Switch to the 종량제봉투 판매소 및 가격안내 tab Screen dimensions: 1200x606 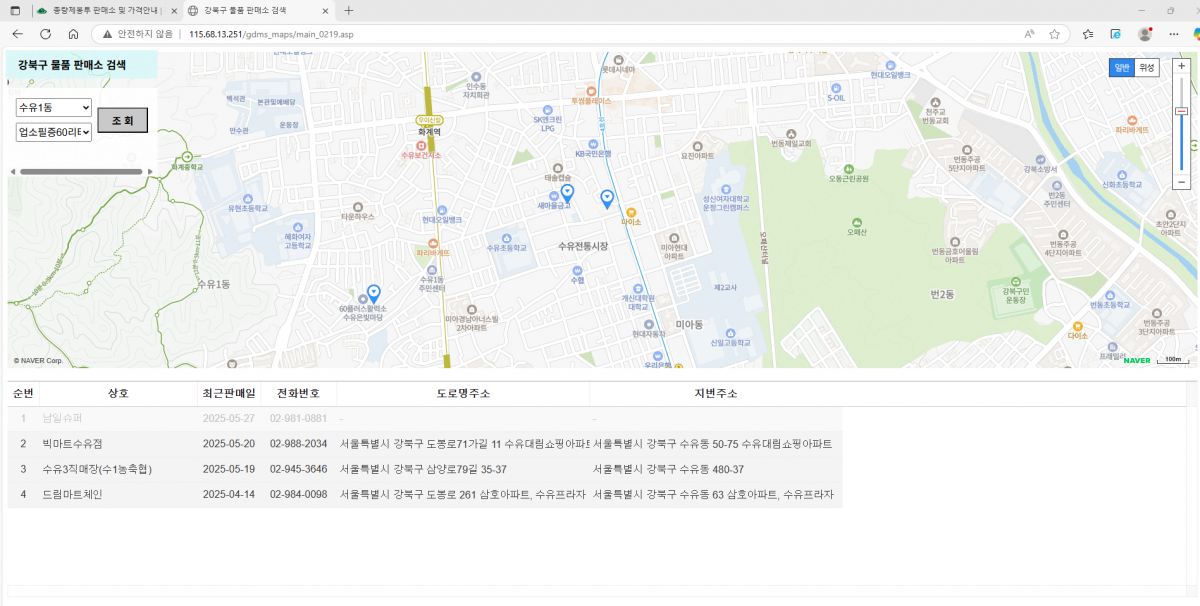105,10
